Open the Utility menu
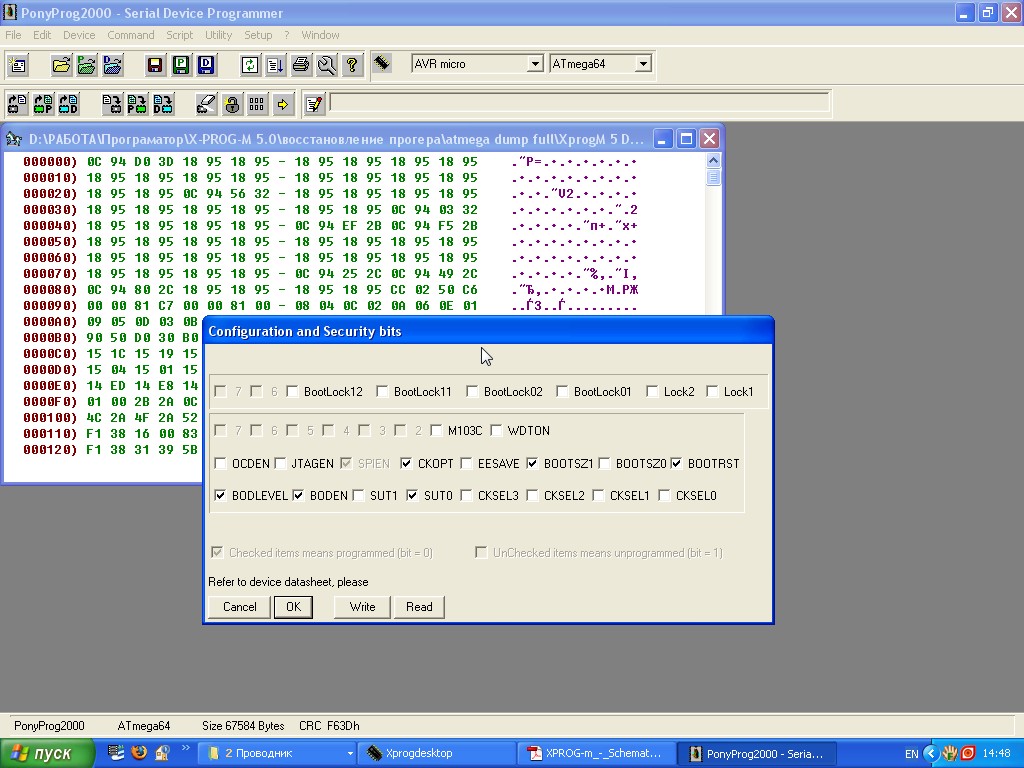Viewport: 1024px width, 768px height. click(x=218, y=35)
